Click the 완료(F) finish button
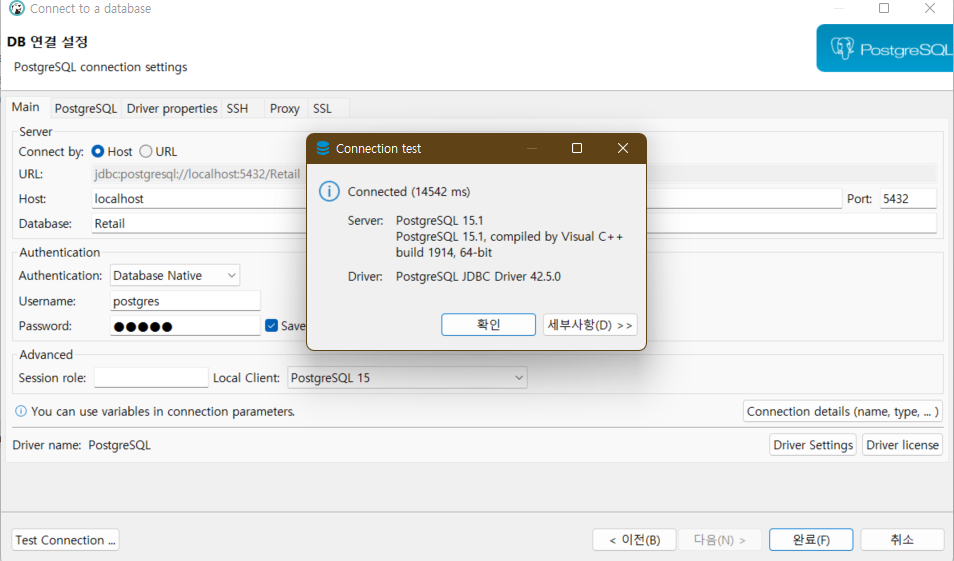Viewport: 954px width, 561px height. coord(811,540)
